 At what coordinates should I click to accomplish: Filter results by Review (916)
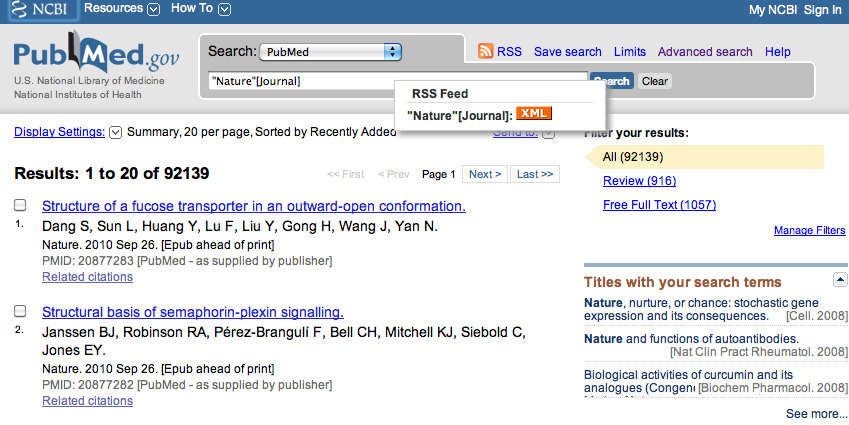click(x=639, y=181)
